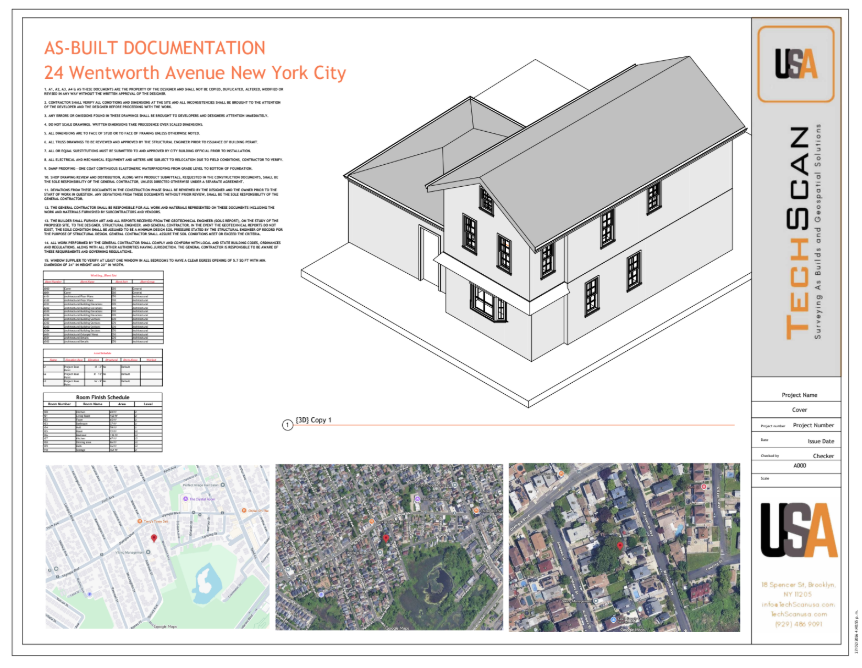This screenshot has height=668, width=862.
Task: Click the Issue Date field
Action: pos(820,439)
